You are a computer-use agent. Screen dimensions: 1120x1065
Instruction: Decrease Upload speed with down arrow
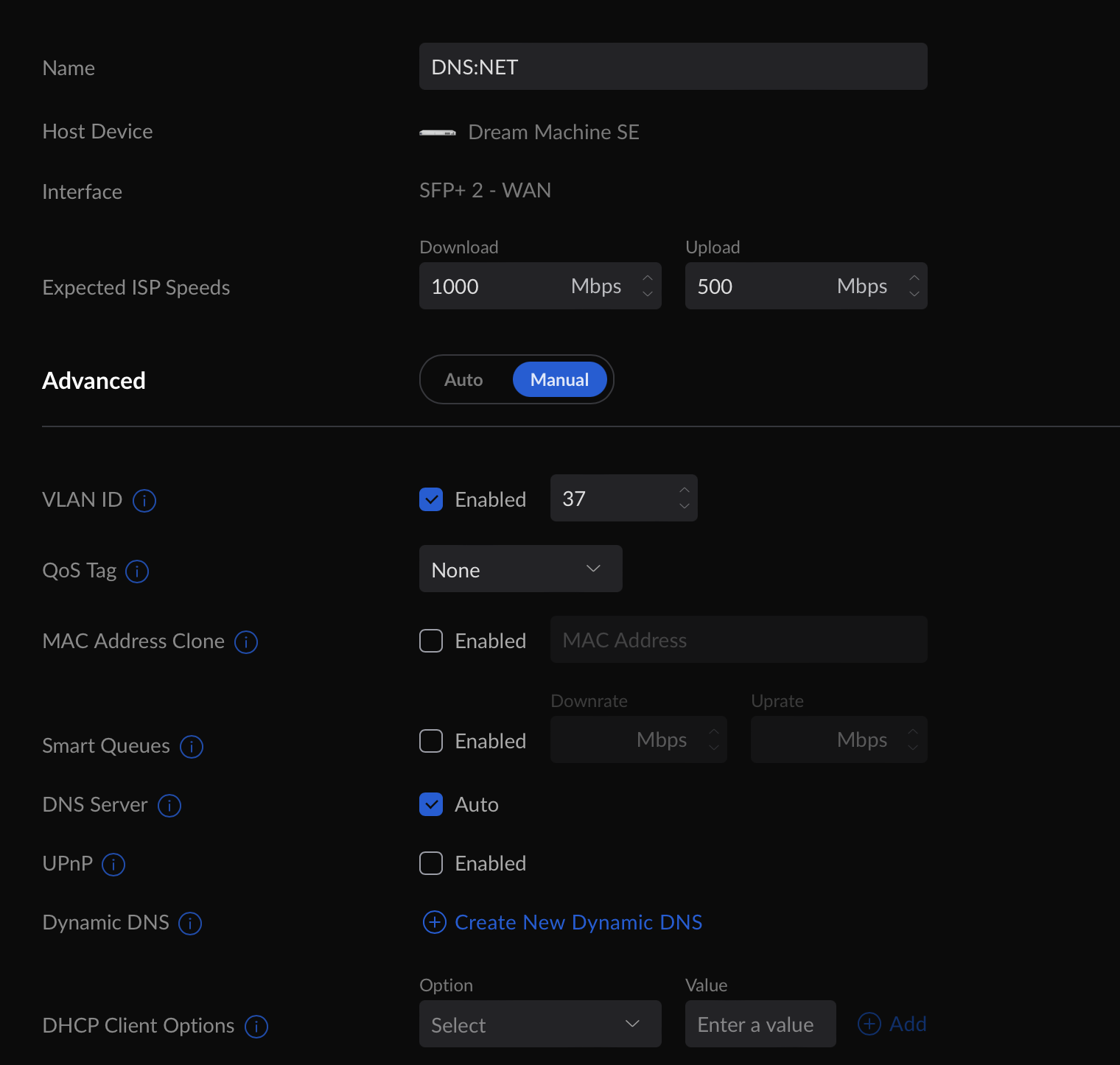pyautogui.click(x=914, y=294)
